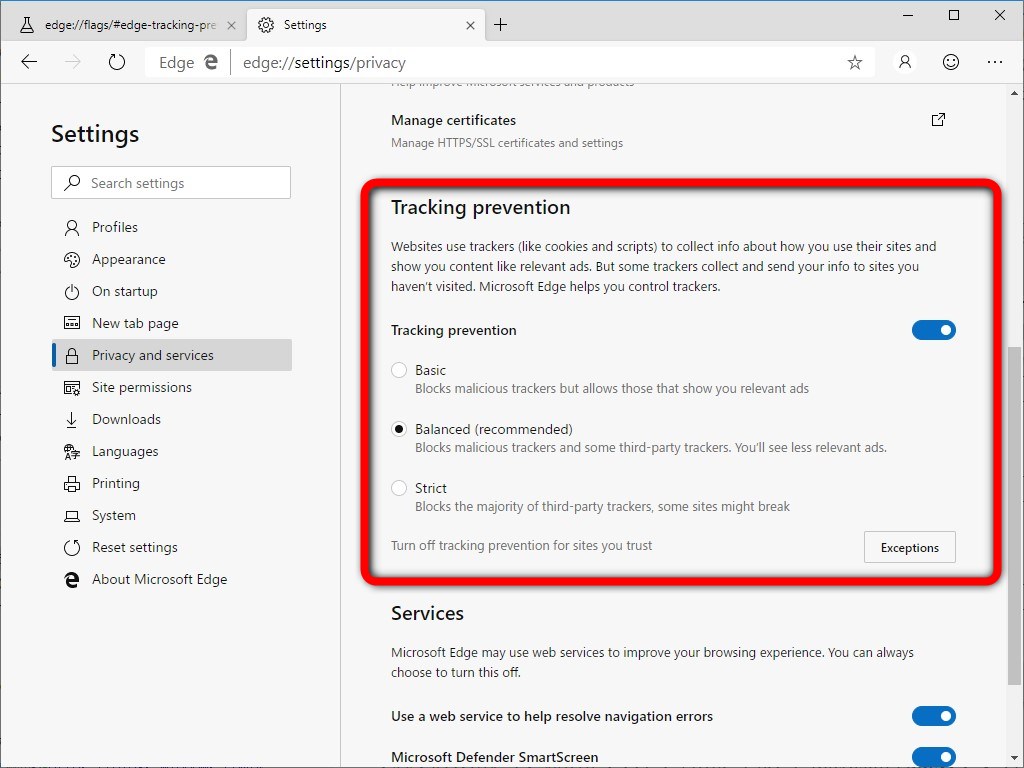Select the Appearance sidebar icon
Image resolution: width=1024 pixels, height=768 pixels.
[x=70, y=259]
